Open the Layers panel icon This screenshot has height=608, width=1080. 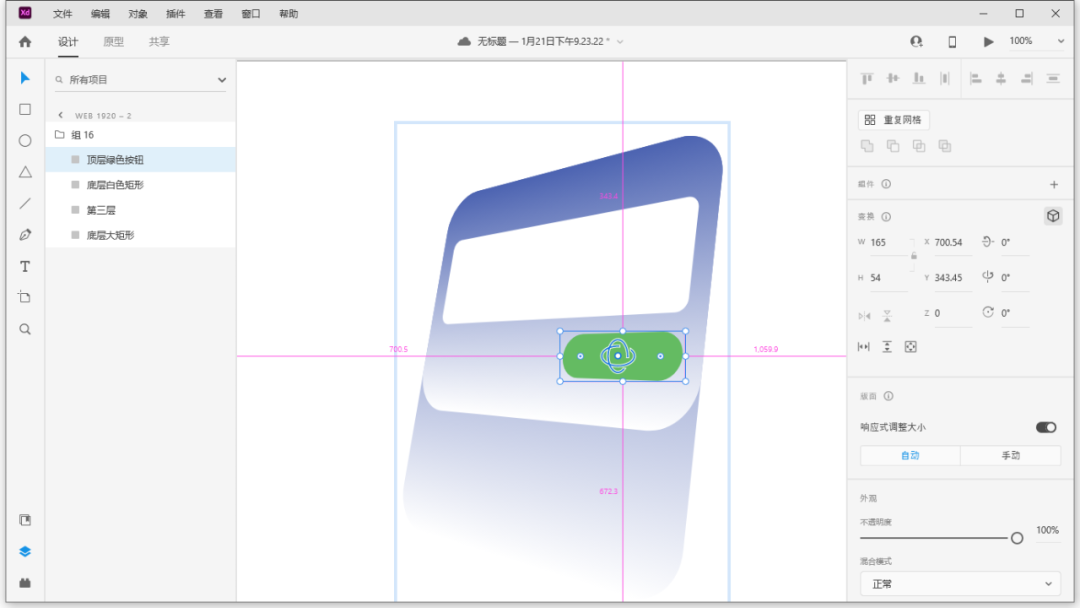point(25,551)
